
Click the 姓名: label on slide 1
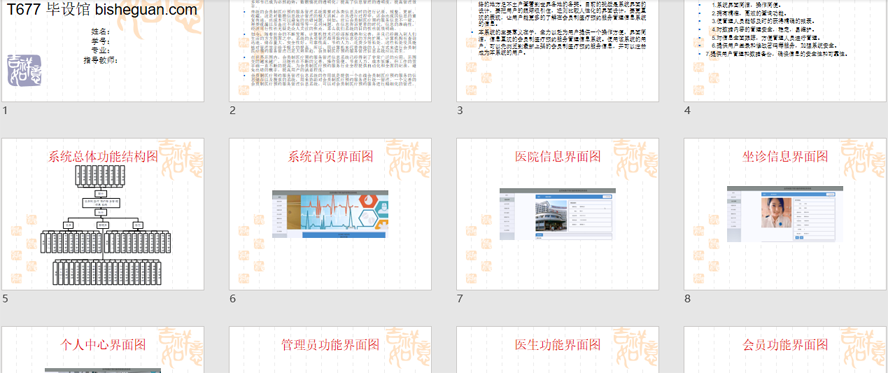[x=100, y=32]
